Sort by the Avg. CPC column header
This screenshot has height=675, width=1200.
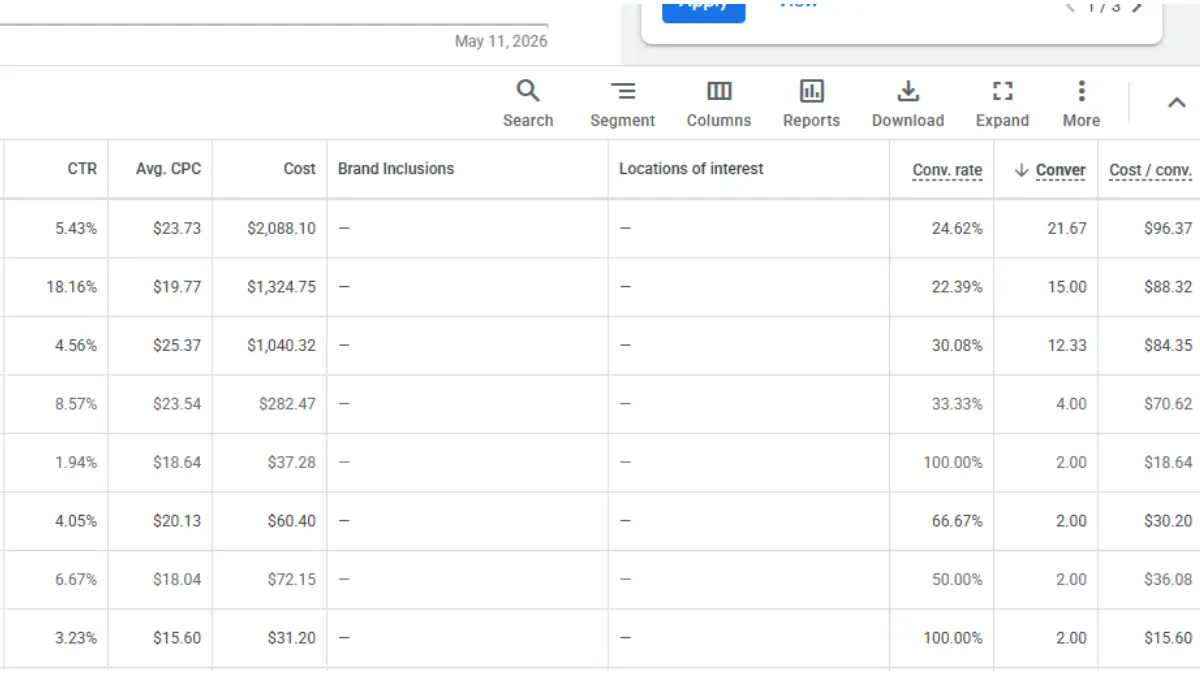tap(168, 169)
